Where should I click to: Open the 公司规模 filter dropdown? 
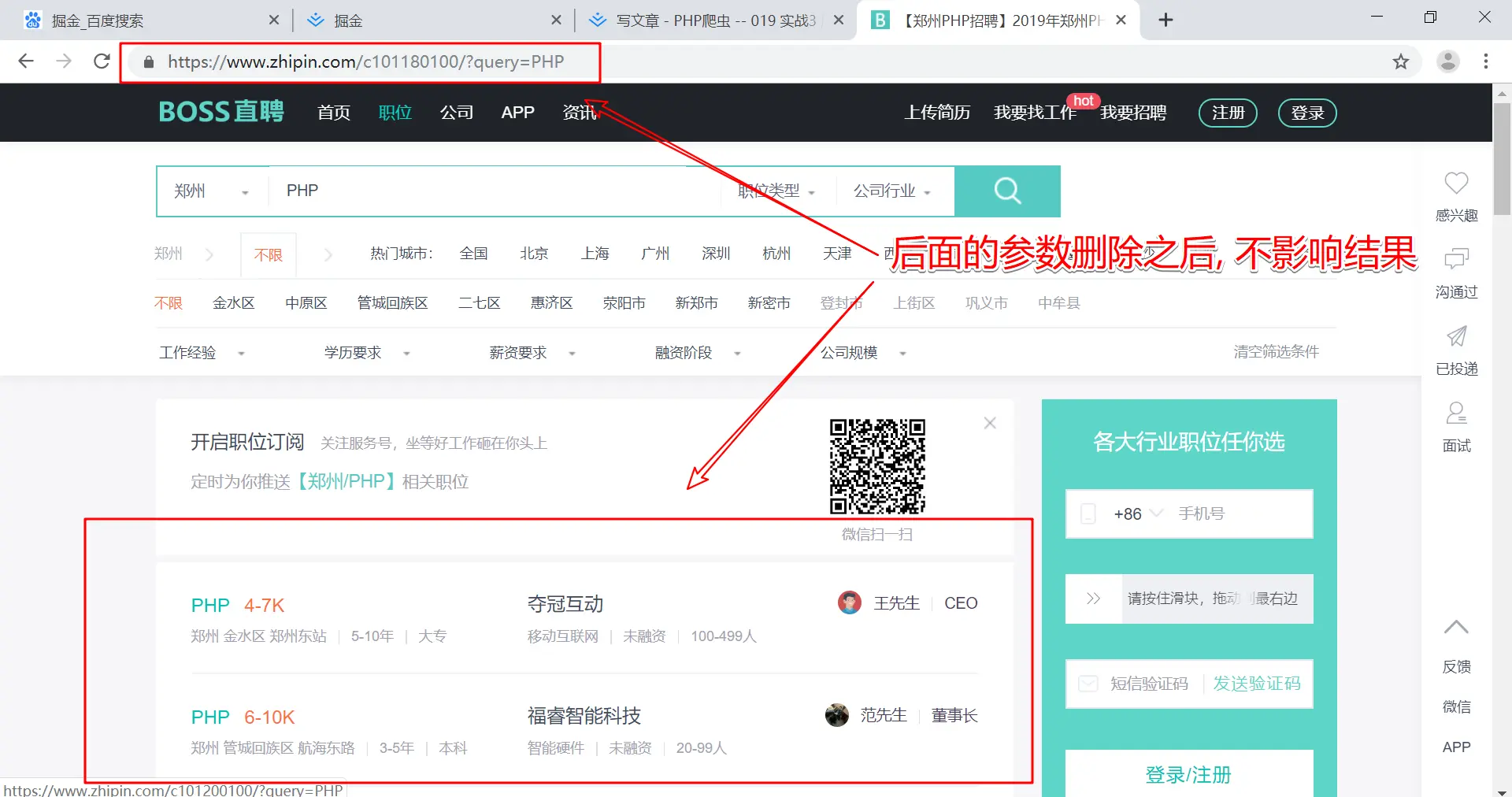point(864,353)
